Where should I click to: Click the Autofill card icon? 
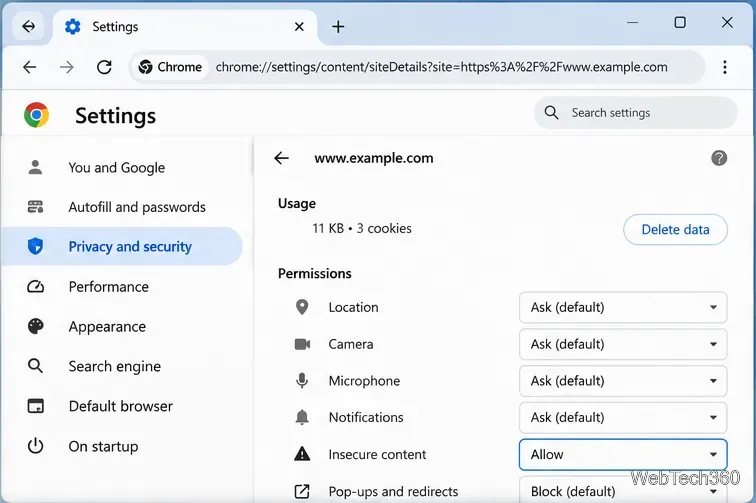point(35,207)
